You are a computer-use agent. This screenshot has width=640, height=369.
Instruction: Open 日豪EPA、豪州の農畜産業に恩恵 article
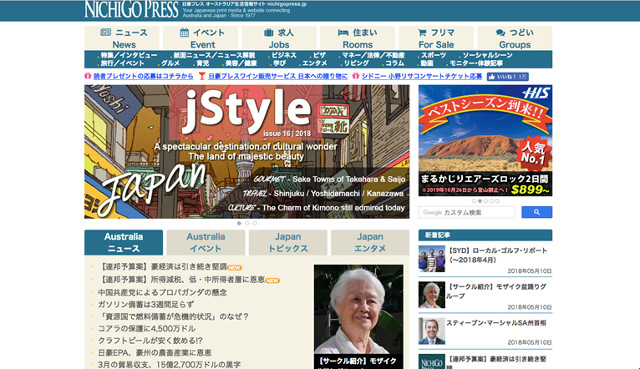point(155,353)
